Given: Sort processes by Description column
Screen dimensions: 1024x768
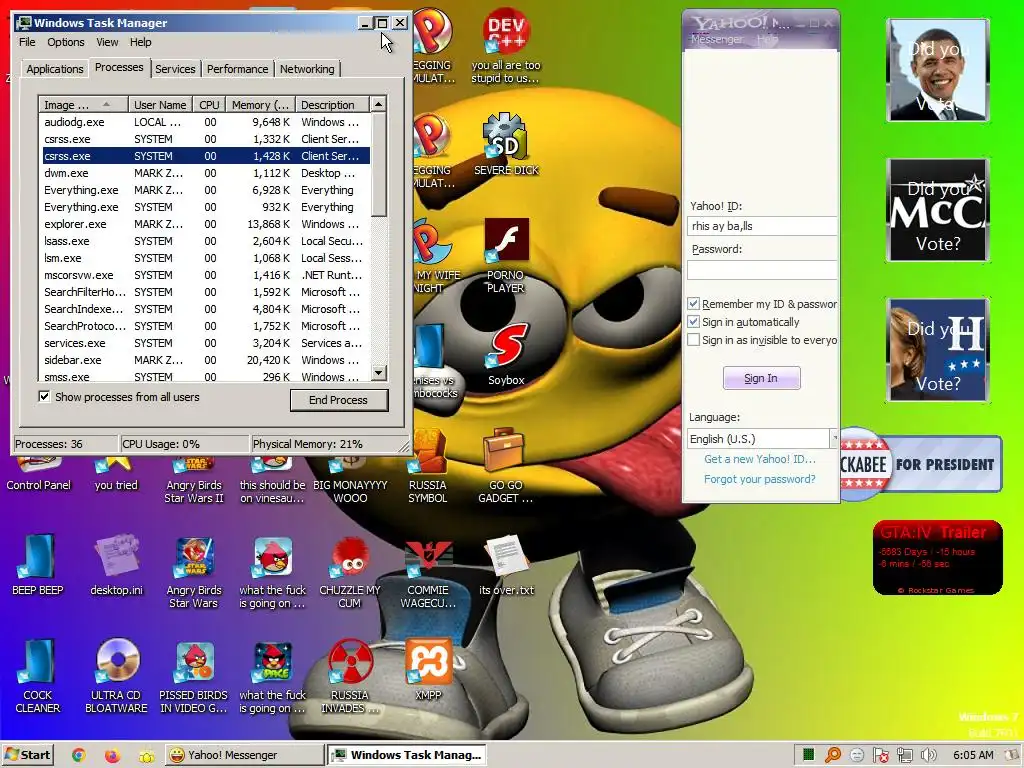Looking at the screenshot, I should (332, 104).
